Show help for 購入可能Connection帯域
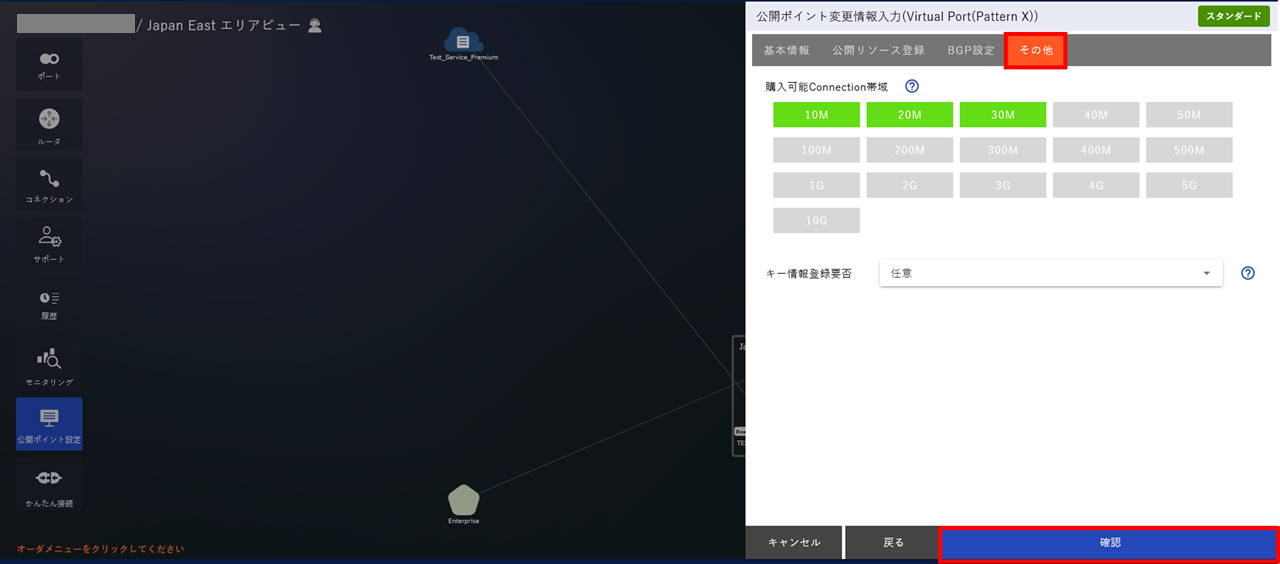This screenshot has width=1280, height=564. click(911, 87)
